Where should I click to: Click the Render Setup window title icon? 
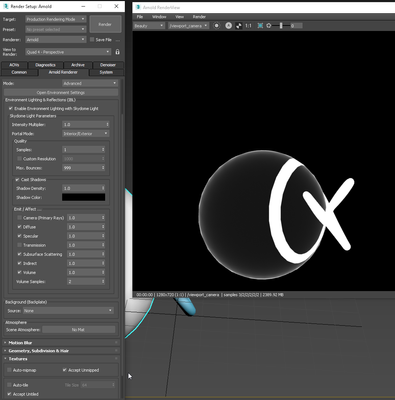coord(6,6)
